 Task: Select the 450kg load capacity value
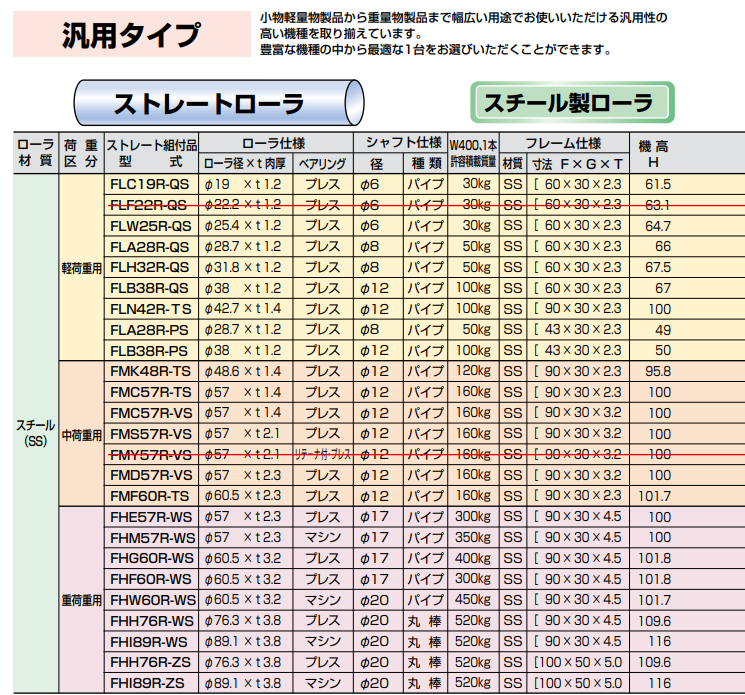(472, 600)
